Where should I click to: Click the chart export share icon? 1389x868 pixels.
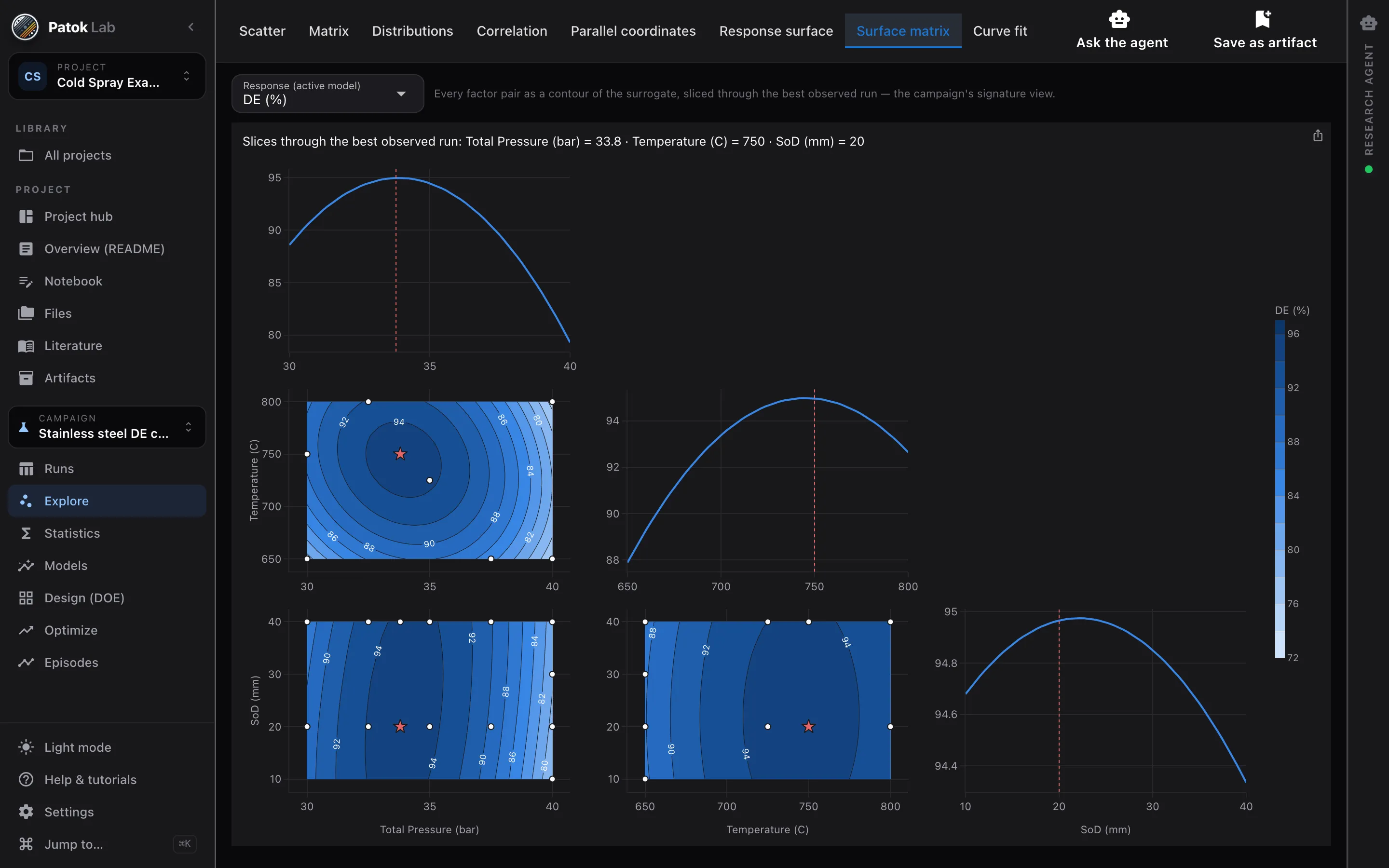(1318, 136)
